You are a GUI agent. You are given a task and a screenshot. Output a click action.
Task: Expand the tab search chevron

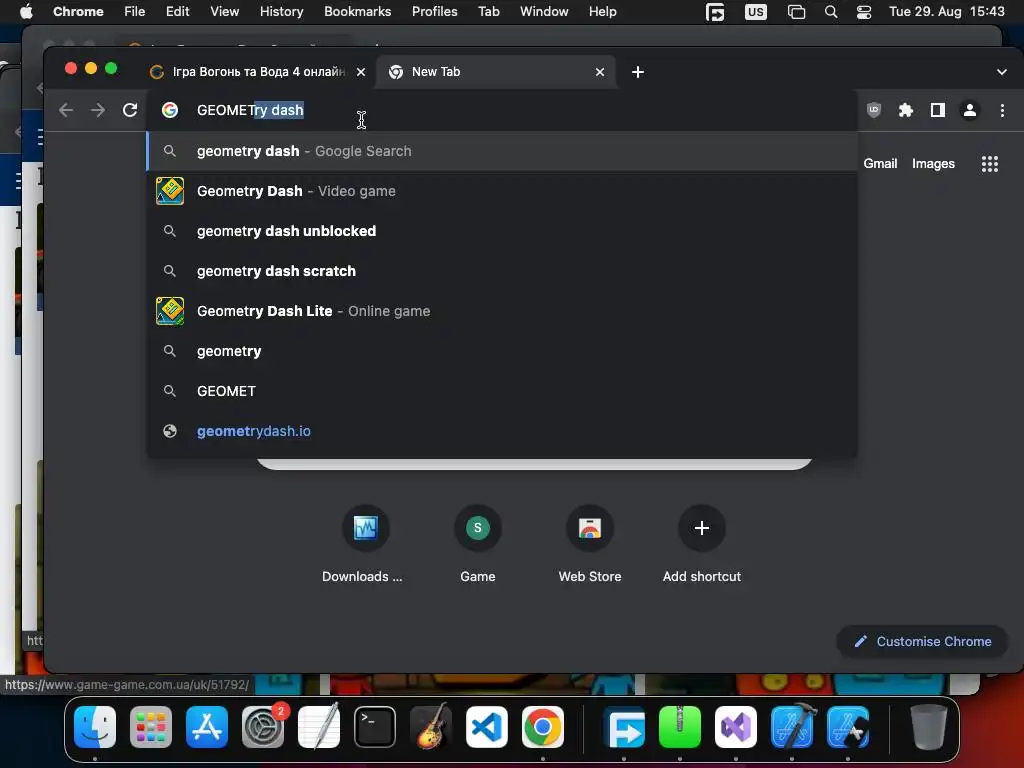(1002, 72)
